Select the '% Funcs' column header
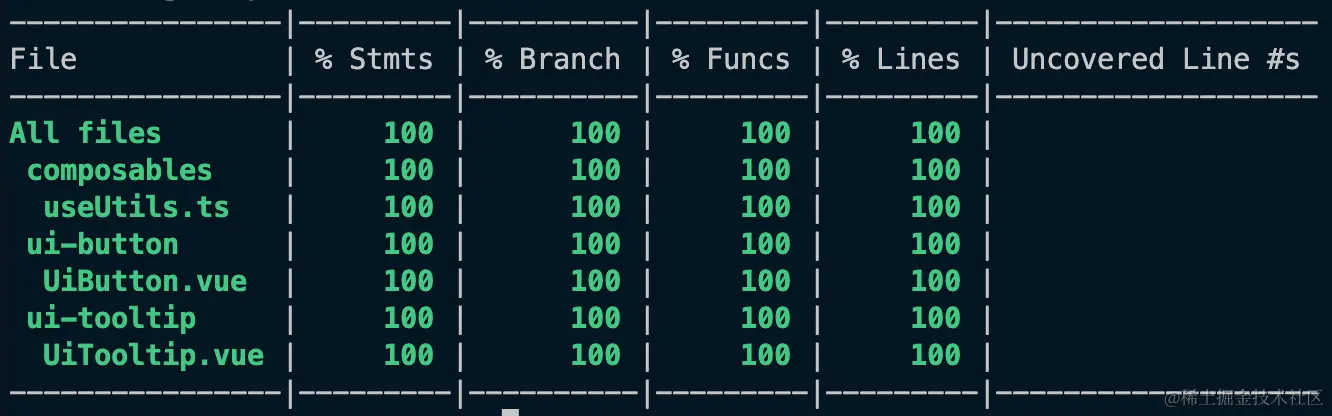This screenshot has width=1332, height=416. 731,59
